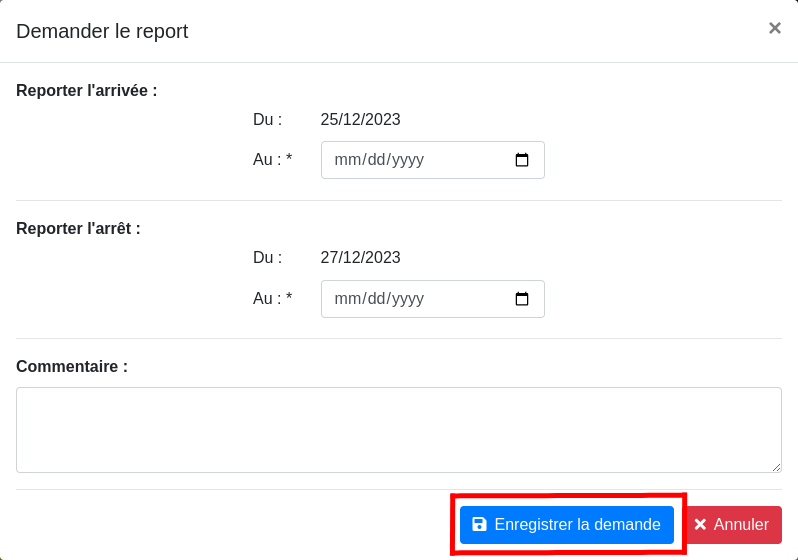Viewport: 798px width, 560px height.
Task: Grab the comment box resize handle
Action: coord(776,467)
